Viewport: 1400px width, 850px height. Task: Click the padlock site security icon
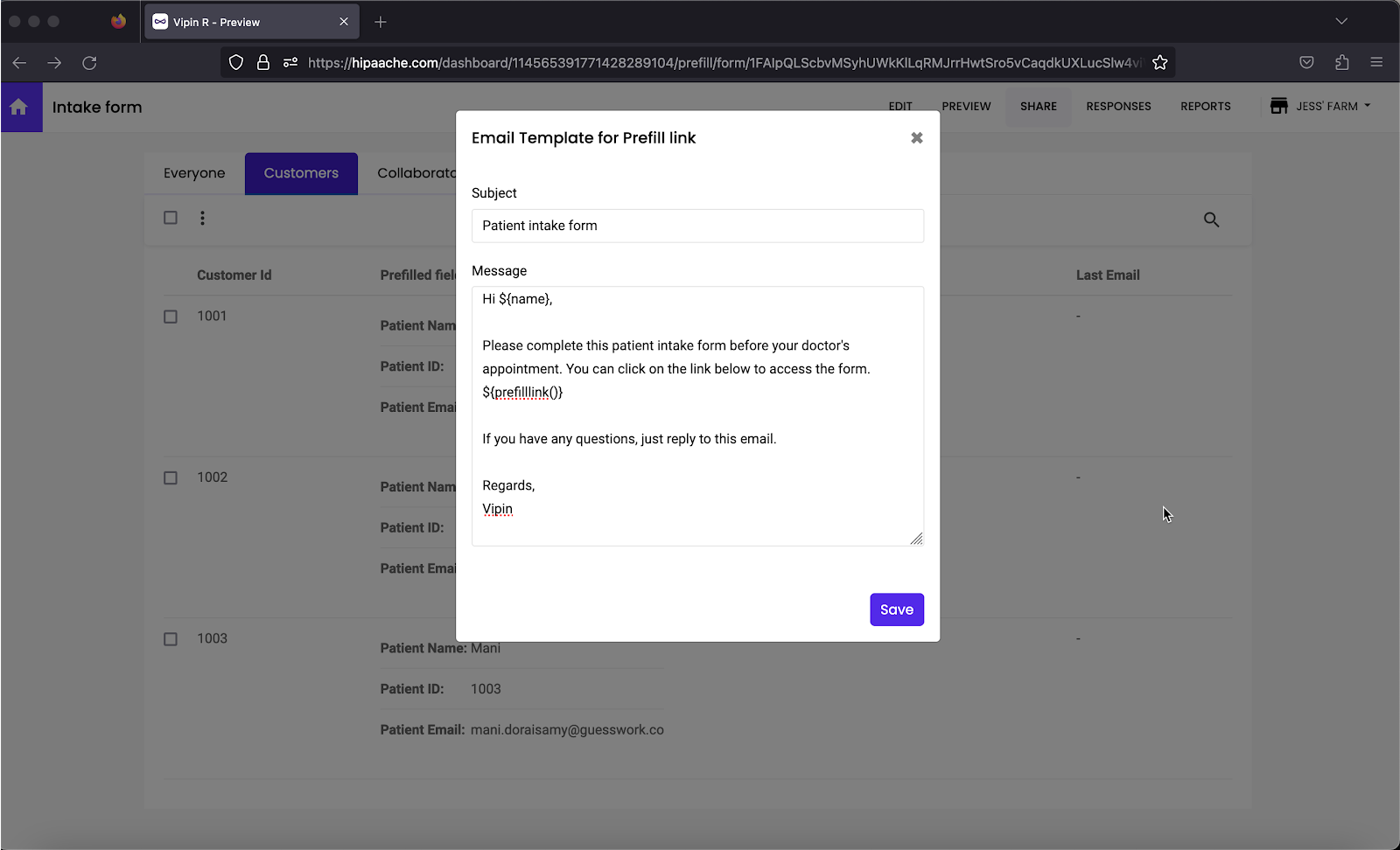[262, 62]
